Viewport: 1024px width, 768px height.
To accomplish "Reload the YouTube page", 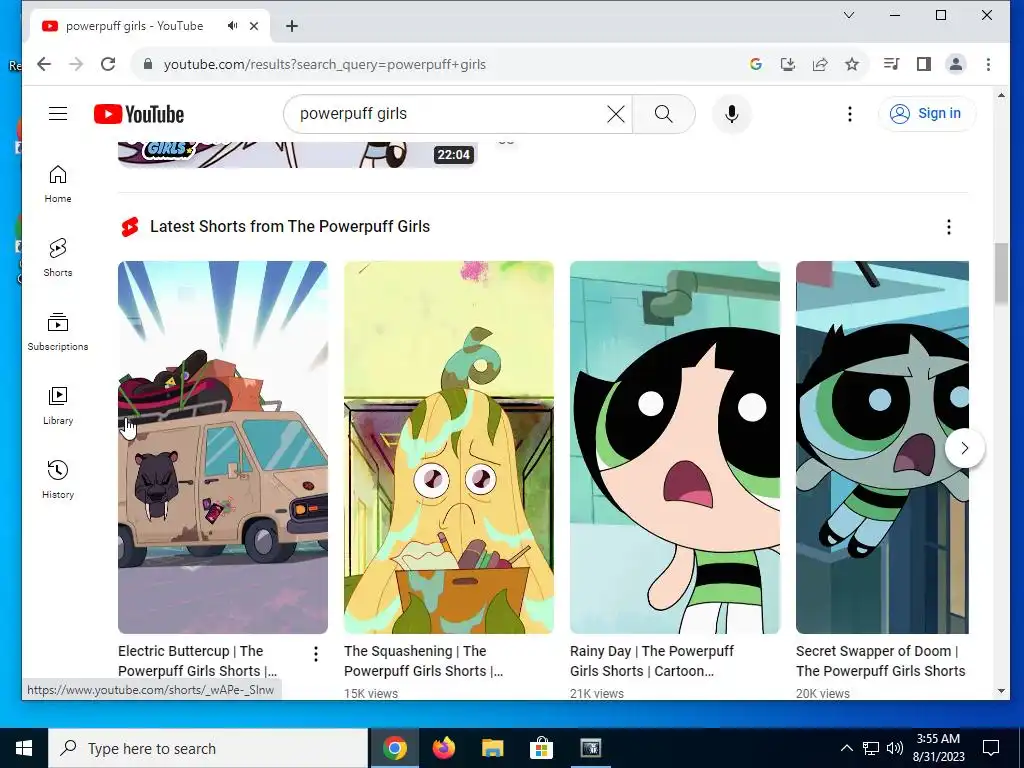I will click(x=108, y=64).
